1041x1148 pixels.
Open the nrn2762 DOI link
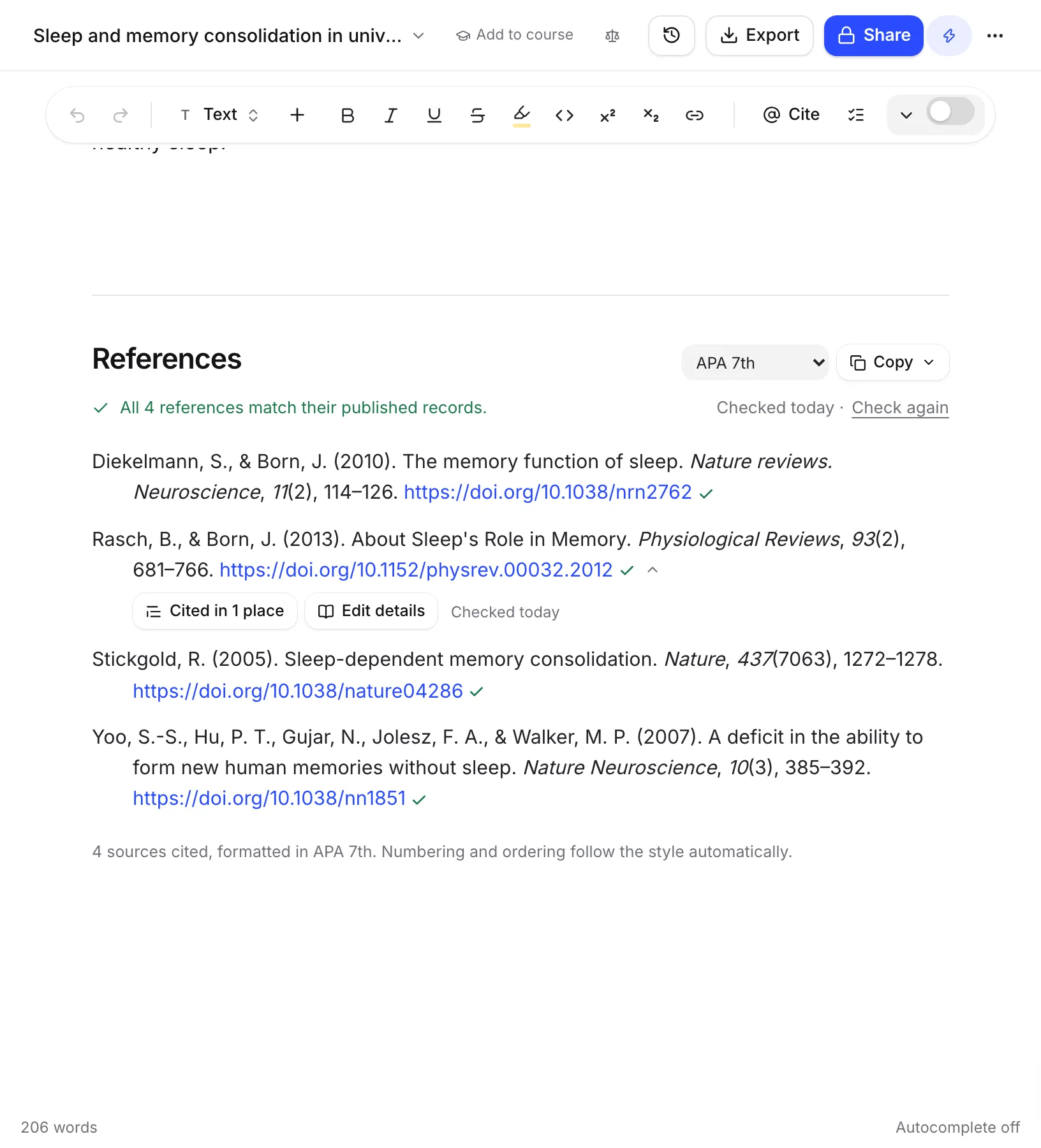coord(548,492)
